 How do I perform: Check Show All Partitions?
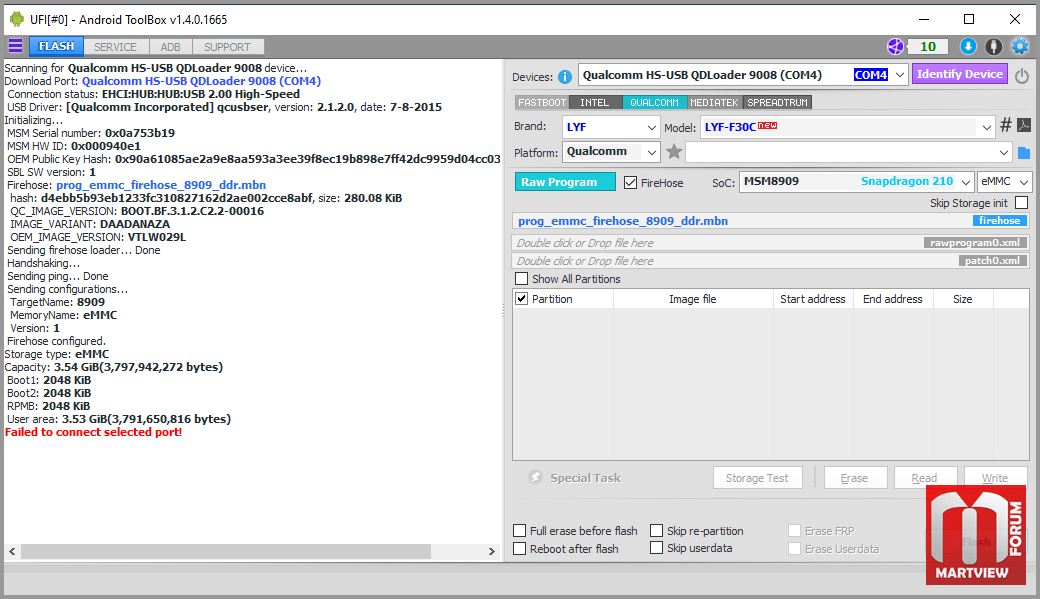[522, 279]
